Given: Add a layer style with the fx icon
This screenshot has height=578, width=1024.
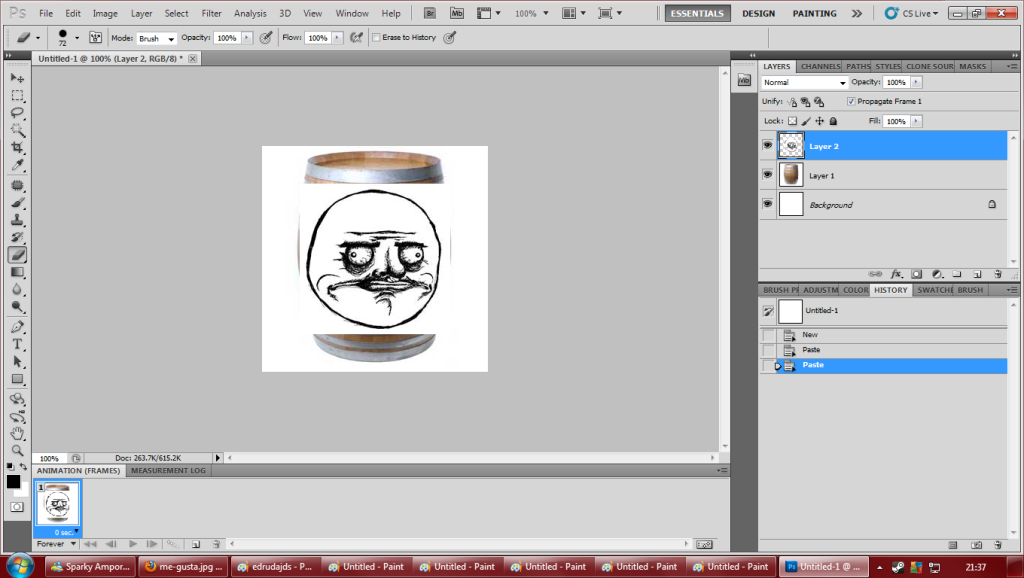Looking at the screenshot, I should click(x=897, y=274).
